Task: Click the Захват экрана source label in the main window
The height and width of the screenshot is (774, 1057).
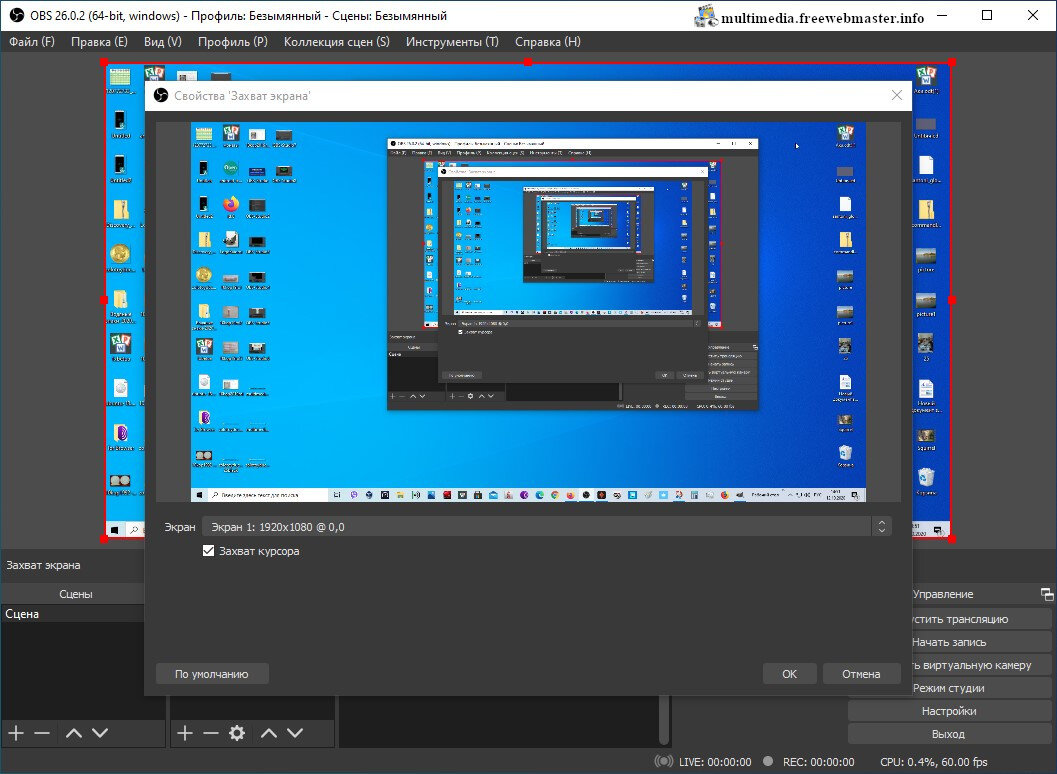Action: tap(43, 565)
